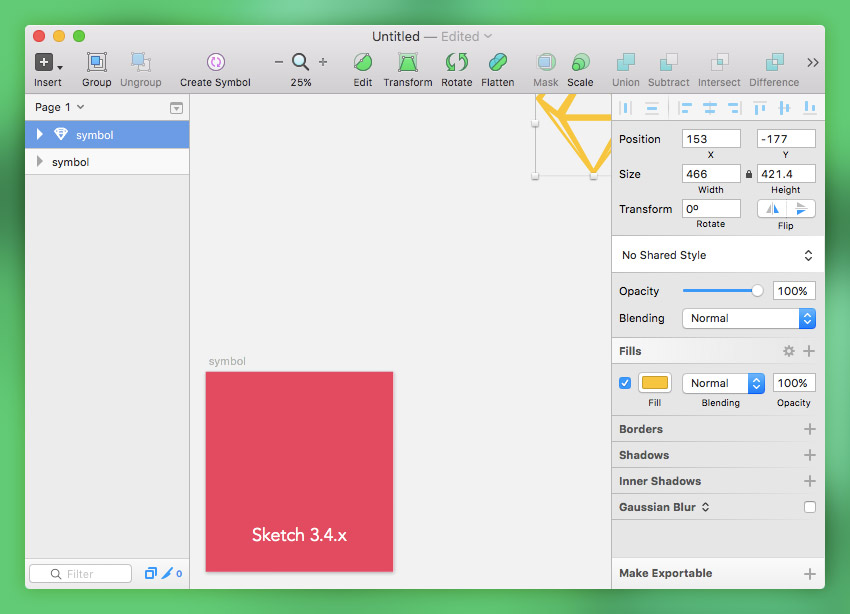Toggle the size proportions lock
850x614 pixels.
click(x=748, y=174)
